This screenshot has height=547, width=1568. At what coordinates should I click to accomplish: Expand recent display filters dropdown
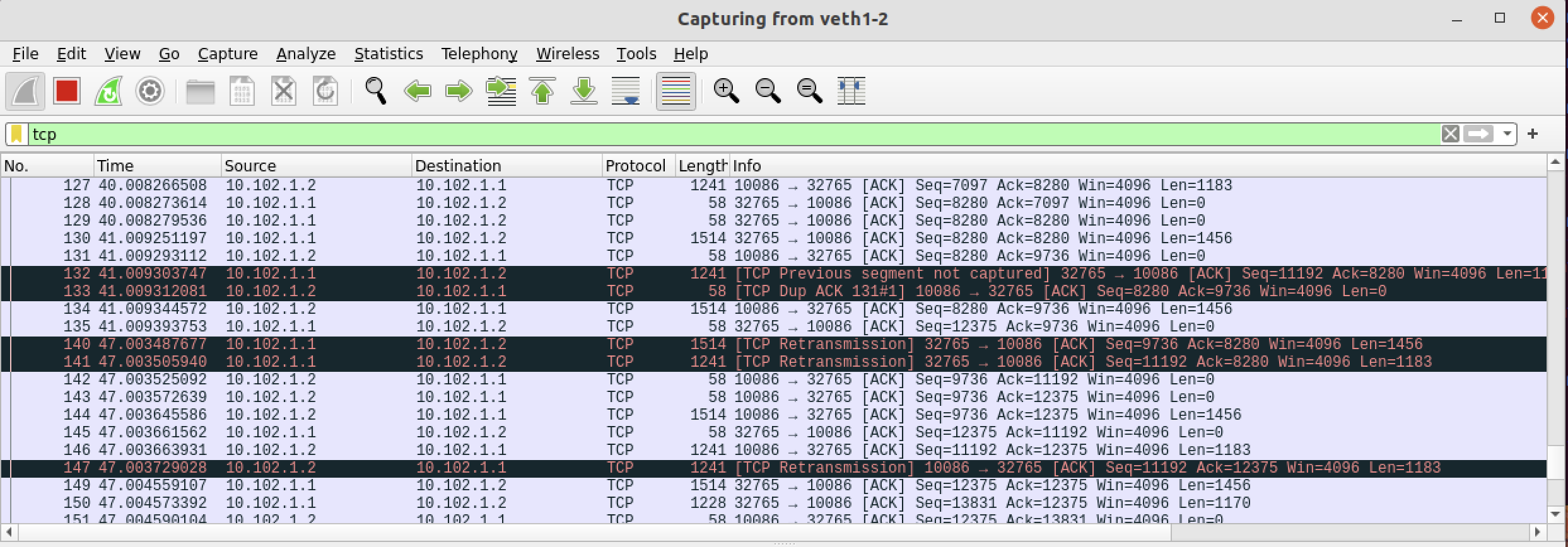[x=1507, y=134]
